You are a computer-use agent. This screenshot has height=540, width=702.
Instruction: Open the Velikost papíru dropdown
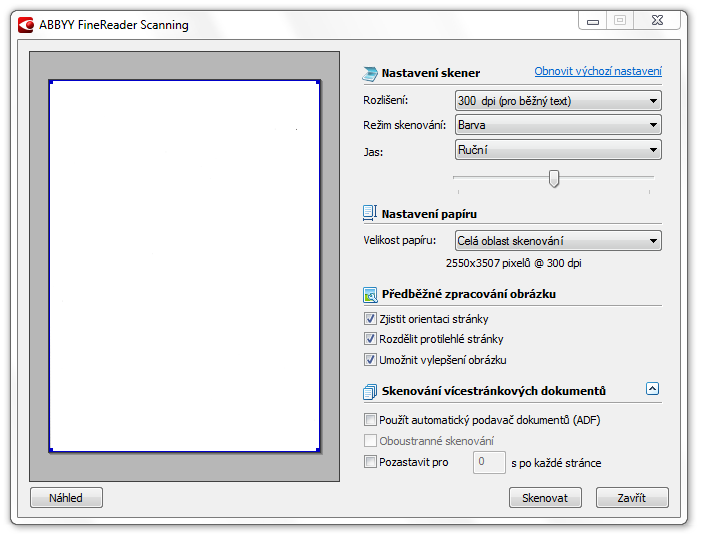[558, 241]
